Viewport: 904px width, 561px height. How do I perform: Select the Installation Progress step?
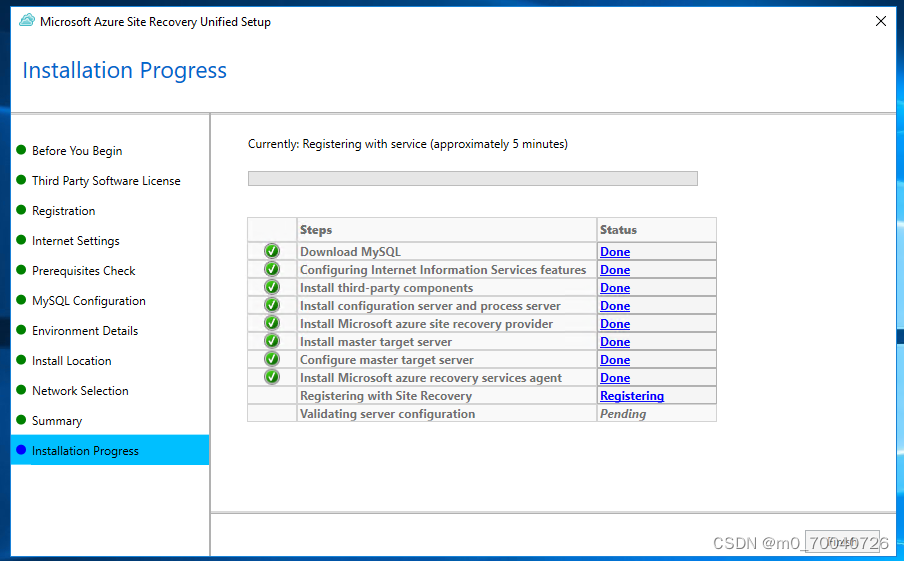[x=110, y=450]
